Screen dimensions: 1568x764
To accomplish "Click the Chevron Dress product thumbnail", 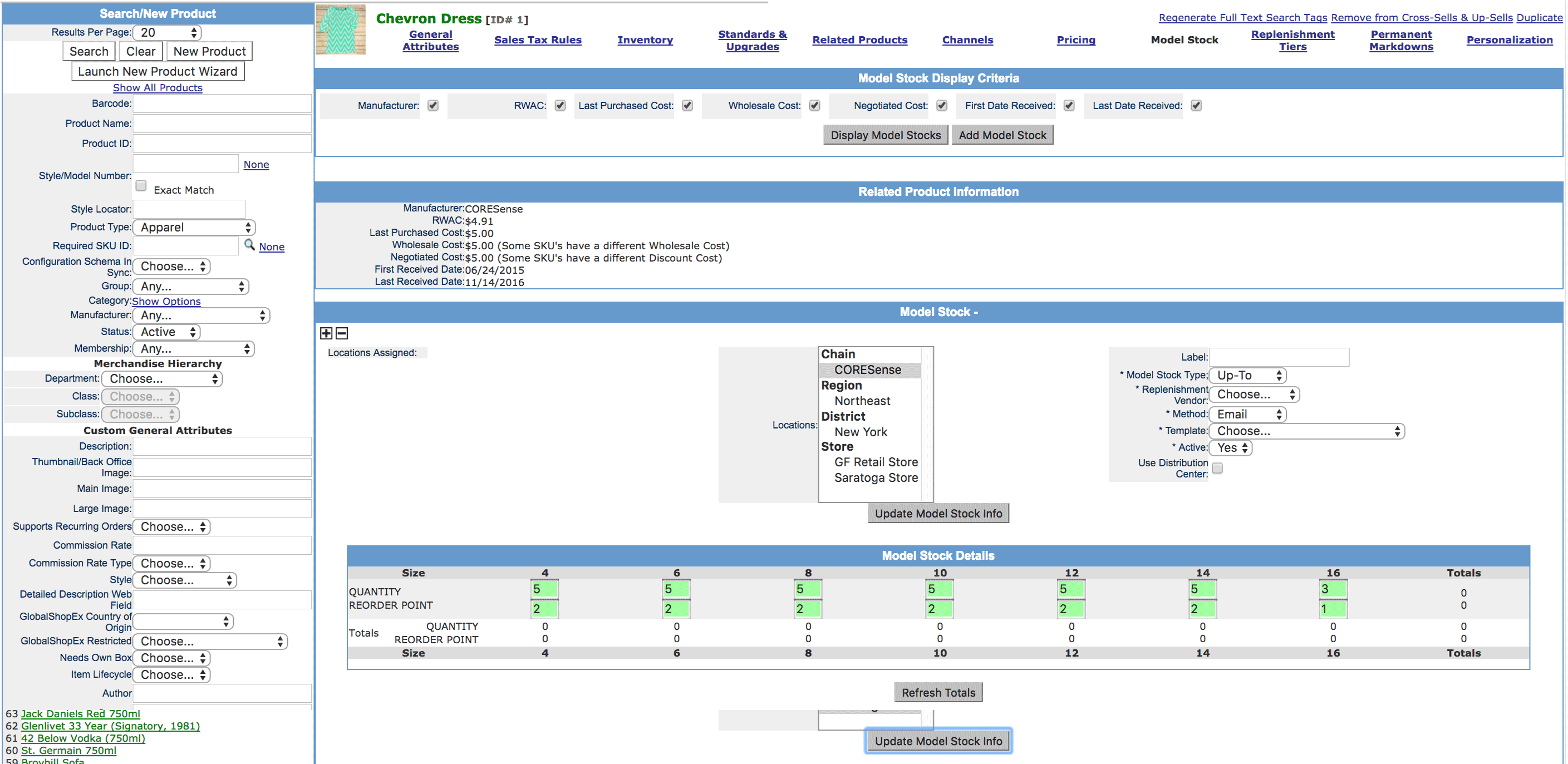I will coord(341,29).
